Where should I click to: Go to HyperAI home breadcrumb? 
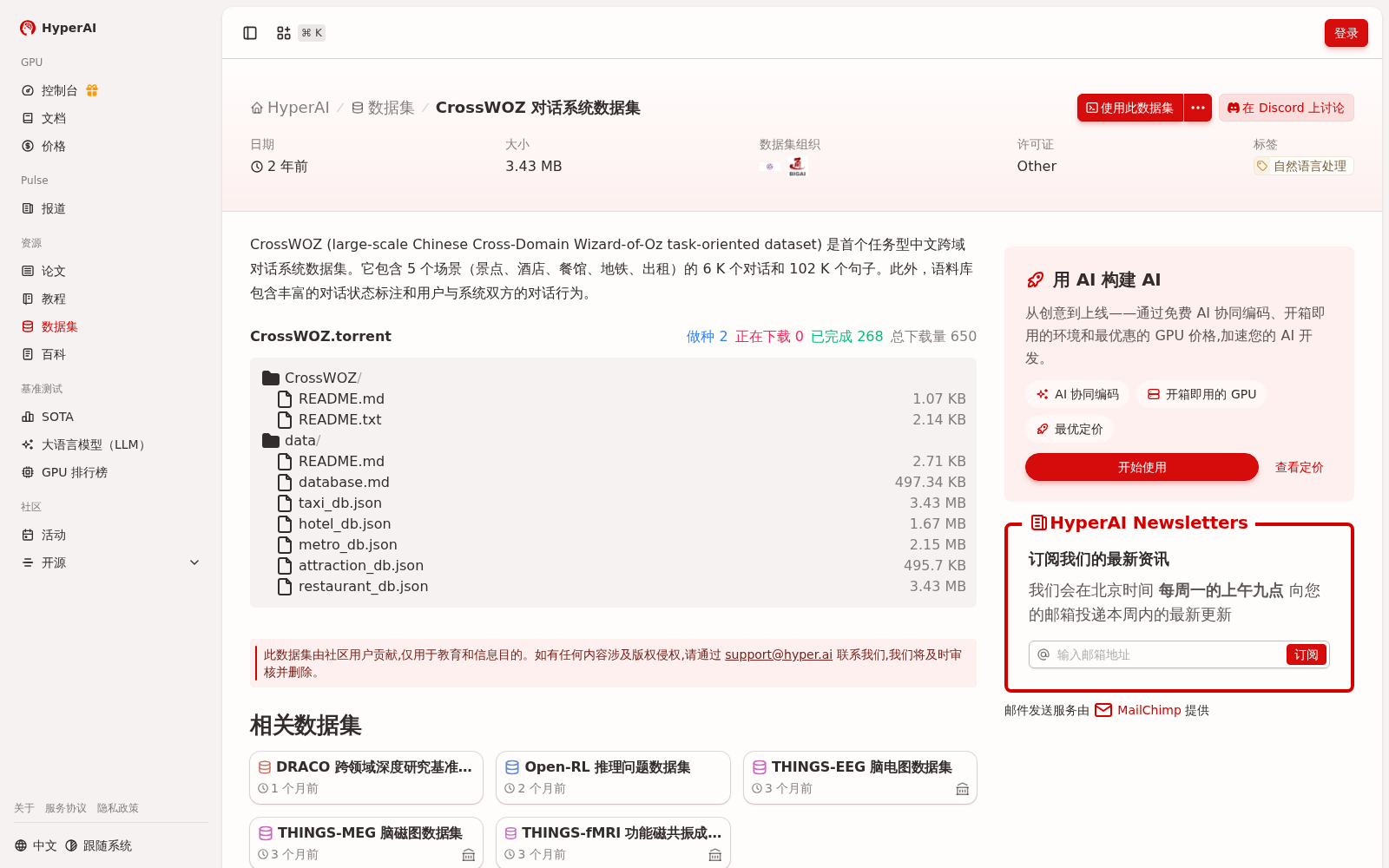(290, 108)
